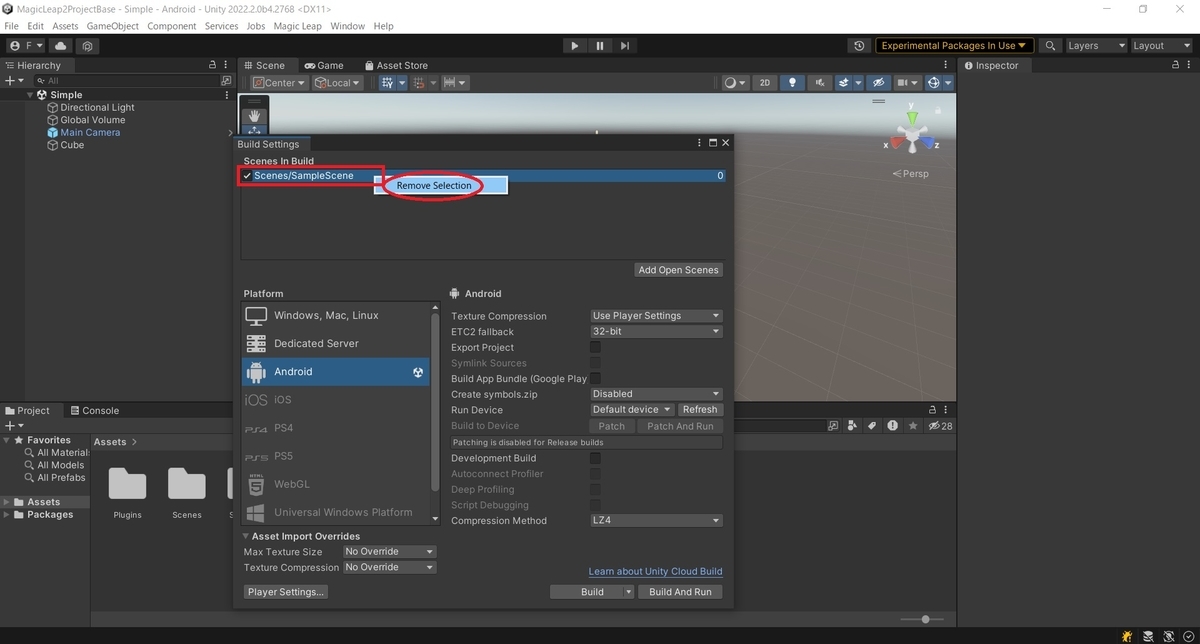The height and width of the screenshot is (644, 1200).
Task: Click the Player Settings button
Action: (286, 592)
